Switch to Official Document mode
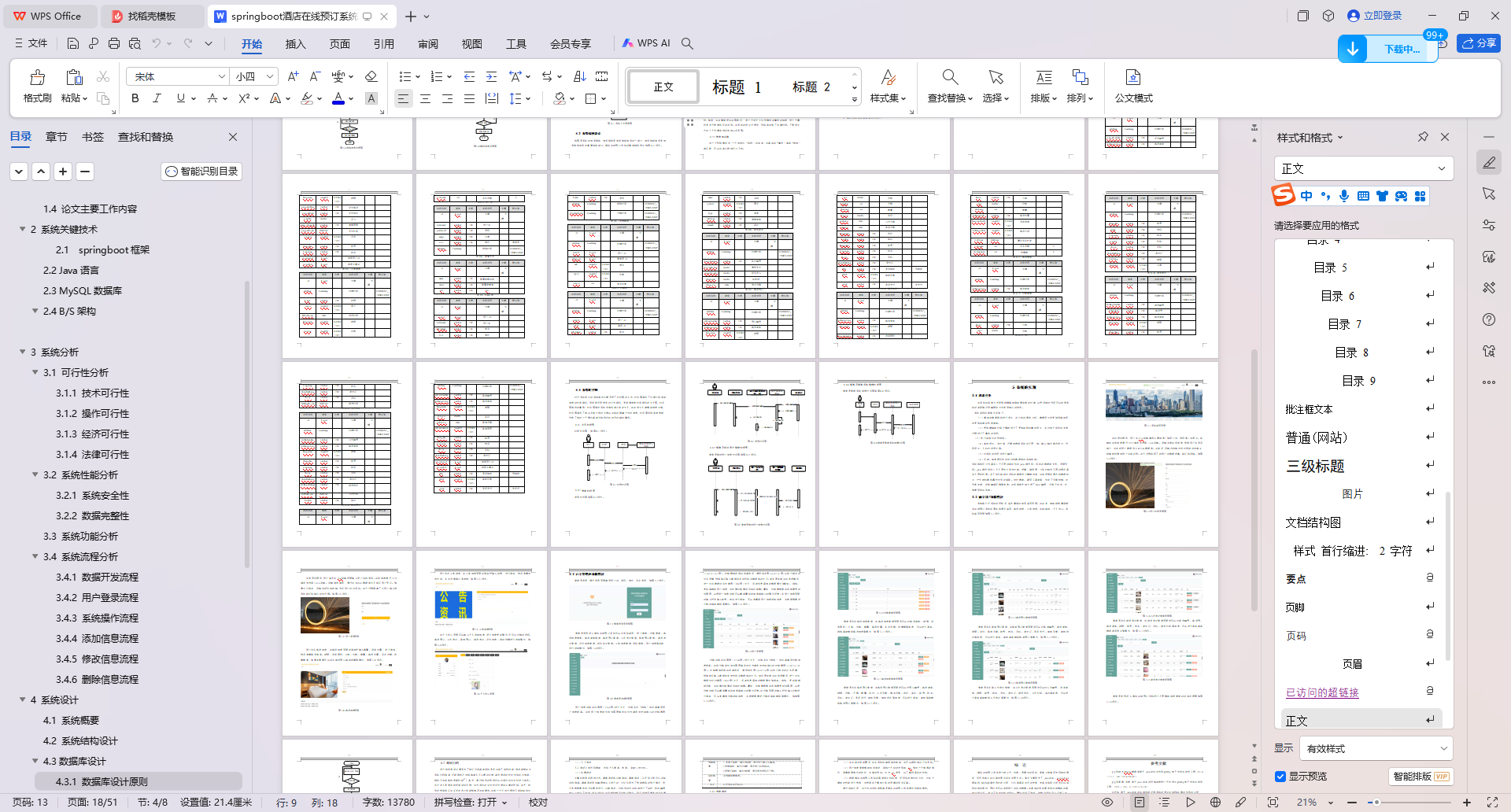 point(1133,86)
